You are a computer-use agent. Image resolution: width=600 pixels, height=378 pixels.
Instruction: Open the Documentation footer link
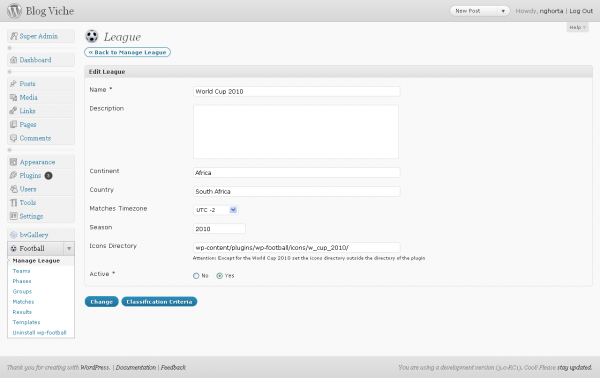point(136,367)
